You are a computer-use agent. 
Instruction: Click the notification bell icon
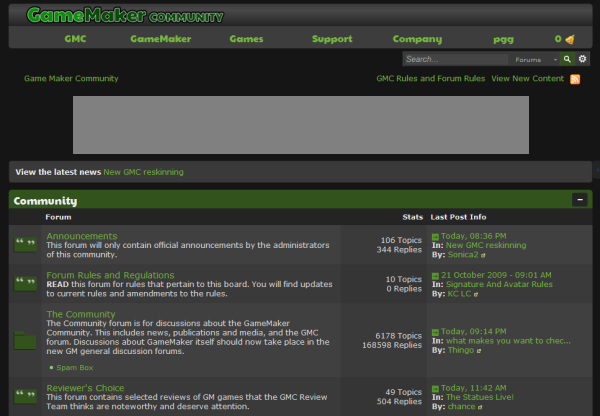pos(570,39)
